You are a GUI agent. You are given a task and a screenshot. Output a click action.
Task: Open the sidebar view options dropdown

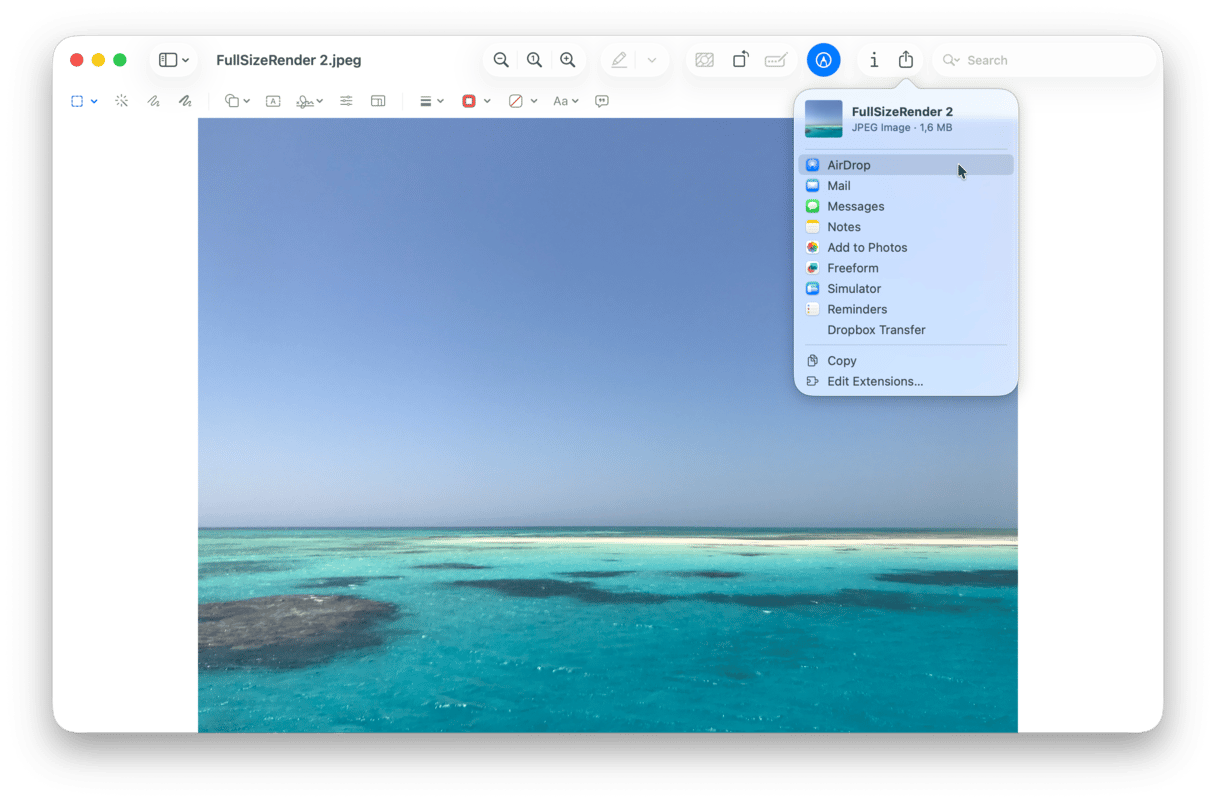[174, 60]
